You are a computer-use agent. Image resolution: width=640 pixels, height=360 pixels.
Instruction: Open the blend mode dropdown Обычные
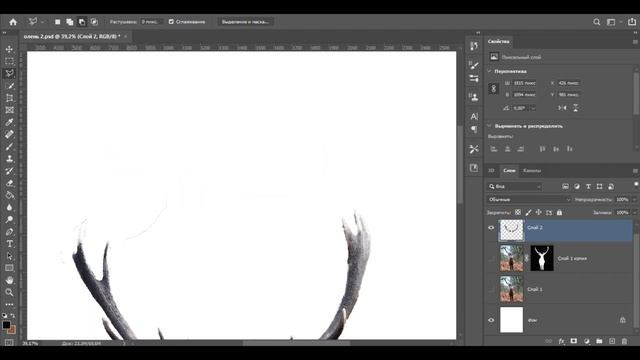coord(529,200)
